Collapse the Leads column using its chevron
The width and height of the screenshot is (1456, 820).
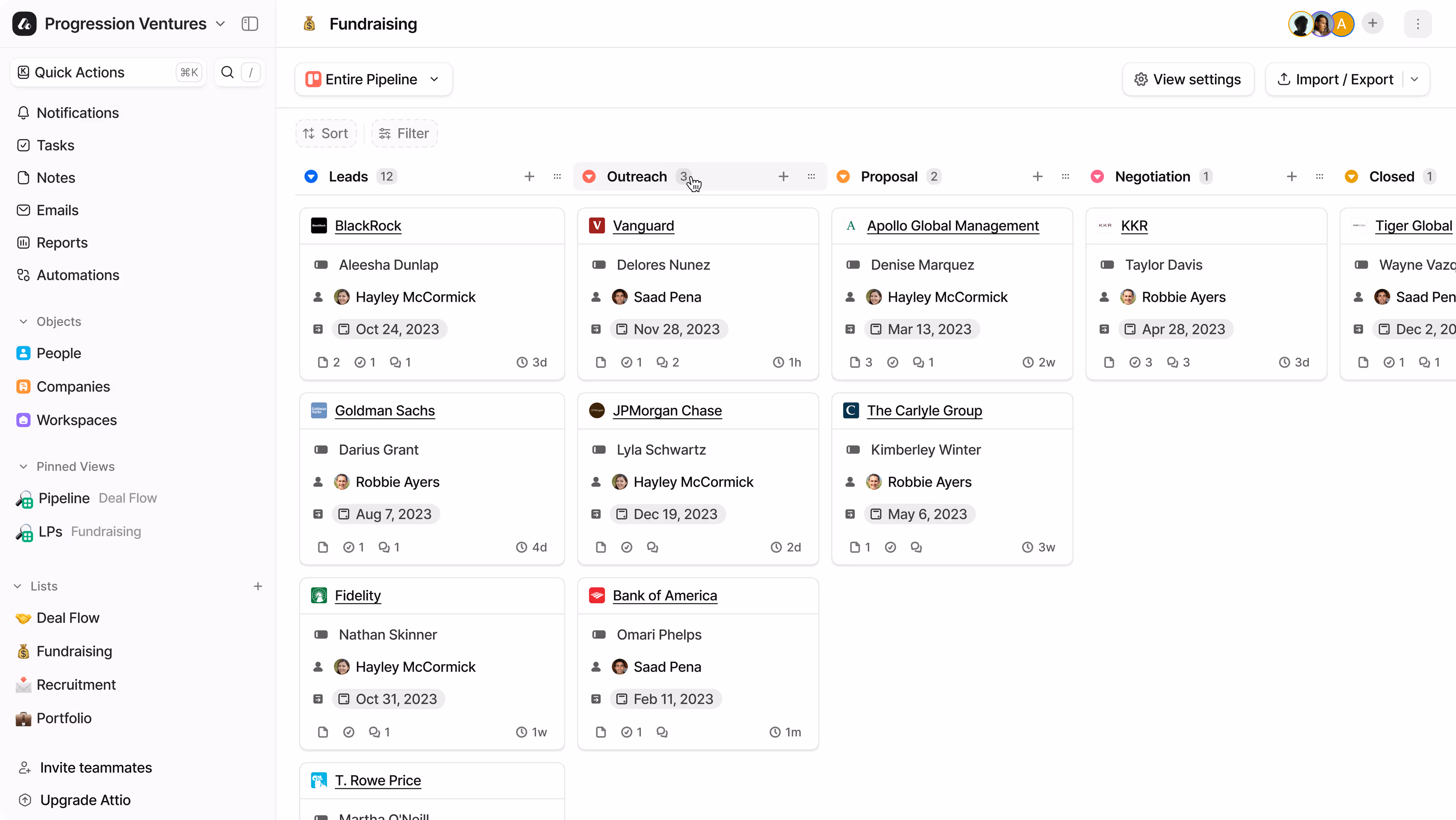311,176
